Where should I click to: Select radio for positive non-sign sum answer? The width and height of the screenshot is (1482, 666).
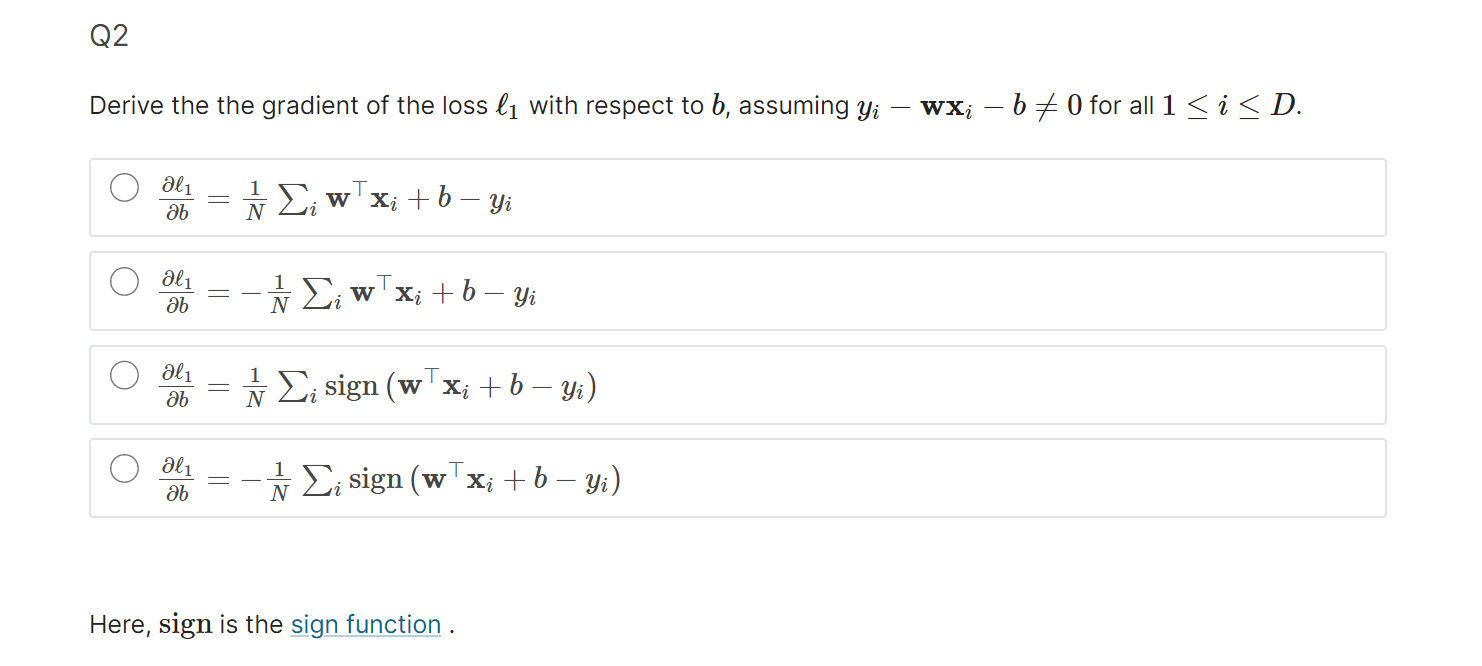124,187
